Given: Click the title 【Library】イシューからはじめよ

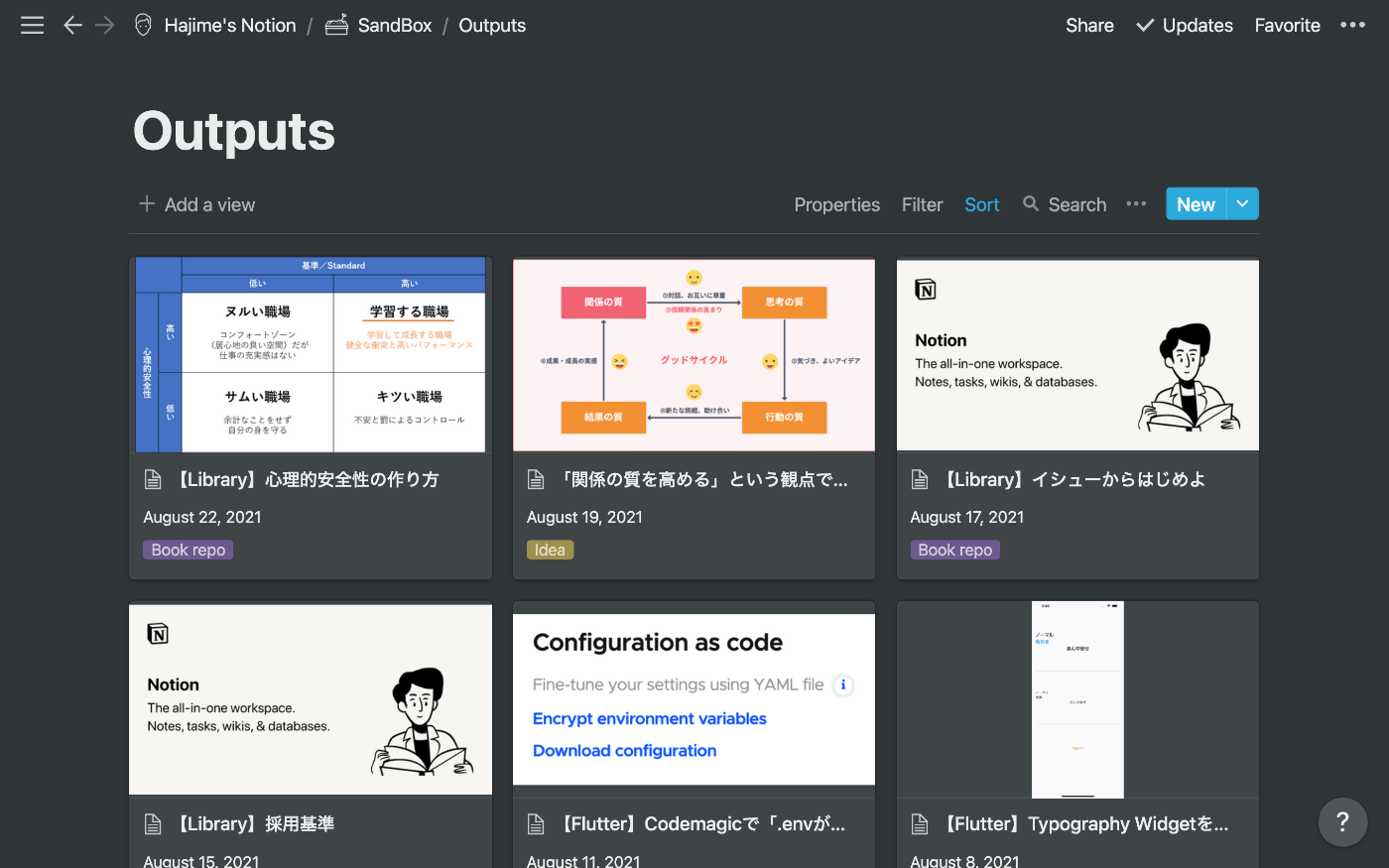Looking at the screenshot, I should 1072,480.
